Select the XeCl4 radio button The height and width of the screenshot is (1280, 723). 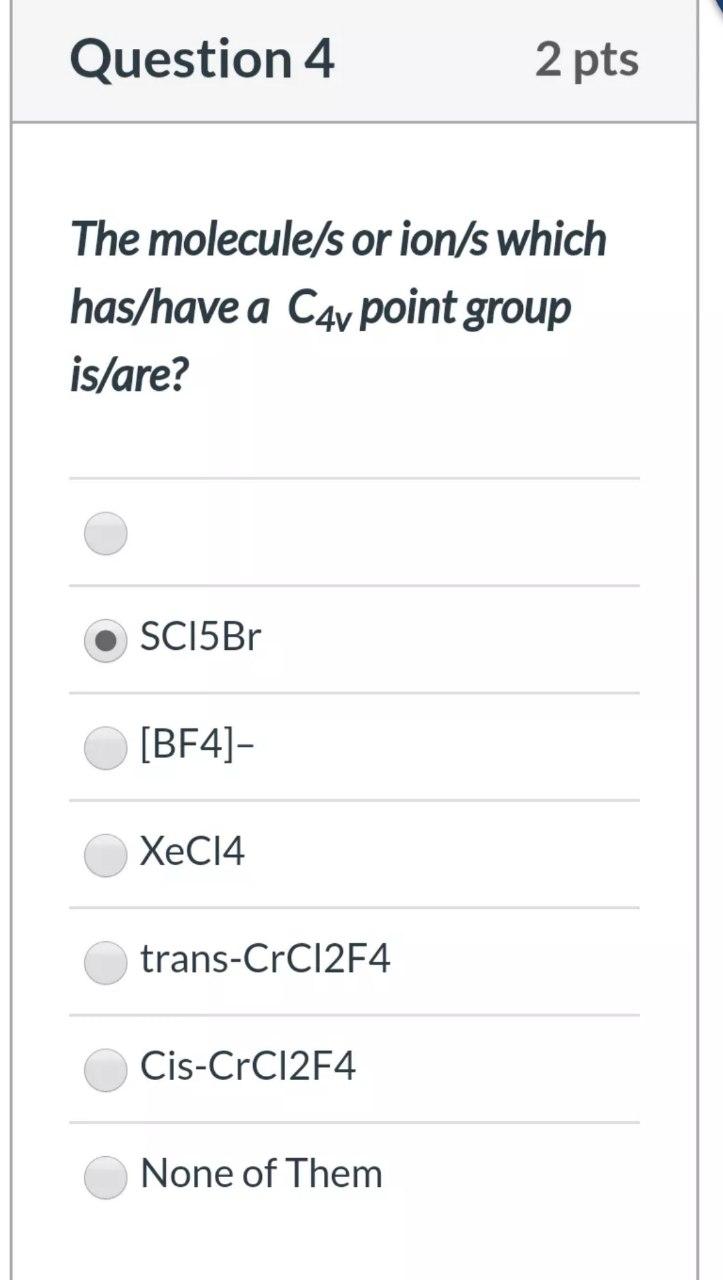(x=105, y=855)
